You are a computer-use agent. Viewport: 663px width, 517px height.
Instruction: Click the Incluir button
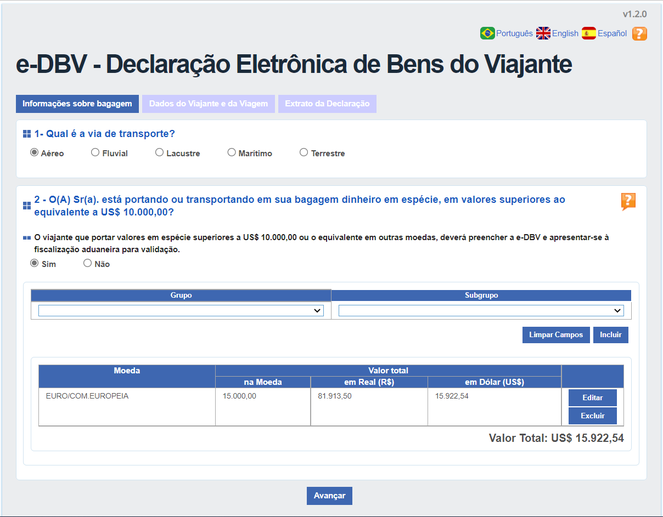click(610, 335)
